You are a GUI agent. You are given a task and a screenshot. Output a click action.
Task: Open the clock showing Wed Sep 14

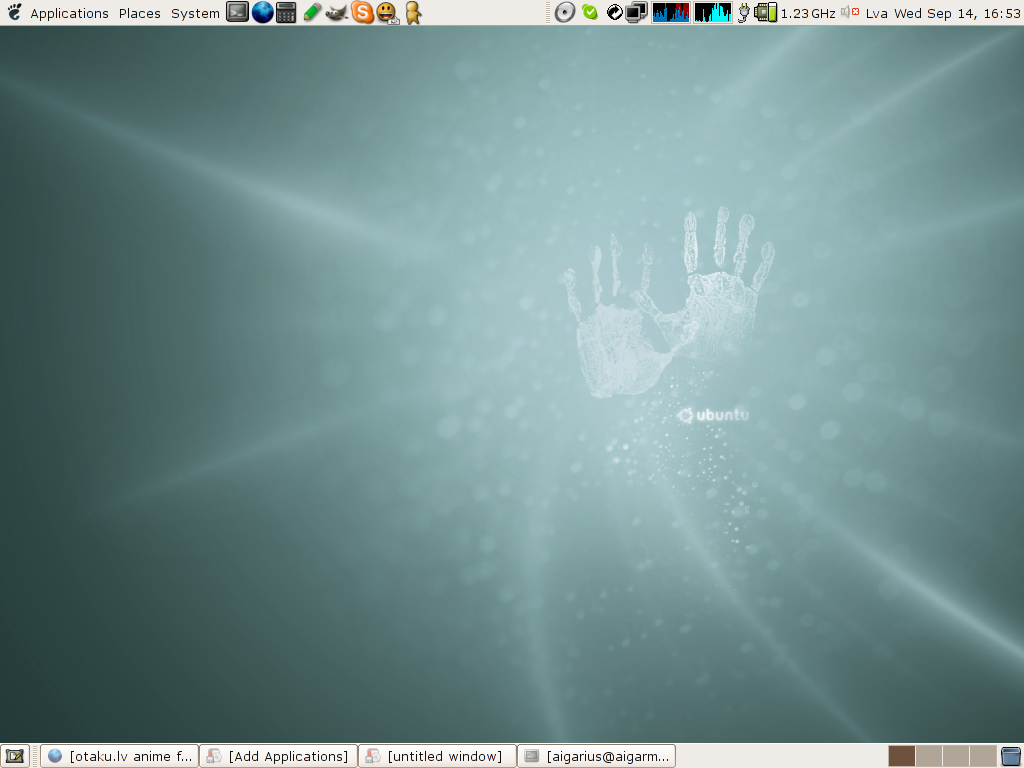click(x=957, y=13)
